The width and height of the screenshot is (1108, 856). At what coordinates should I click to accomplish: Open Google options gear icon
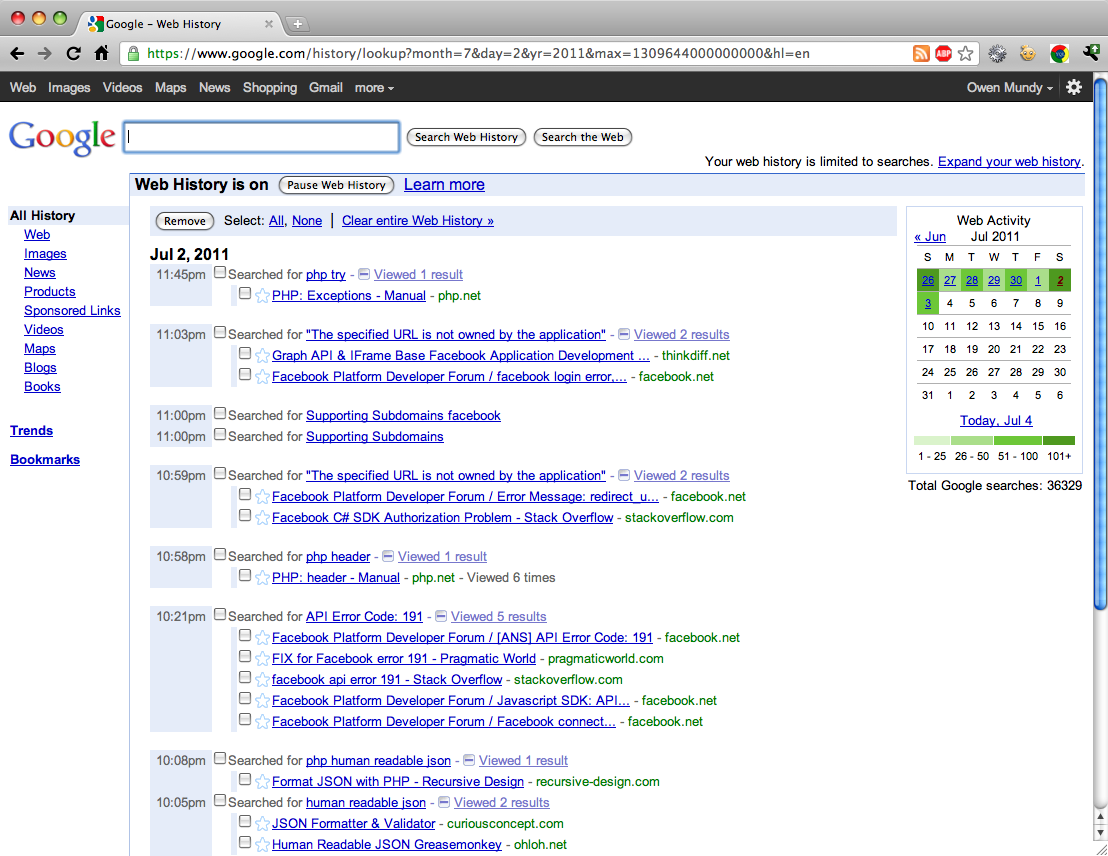click(1074, 87)
